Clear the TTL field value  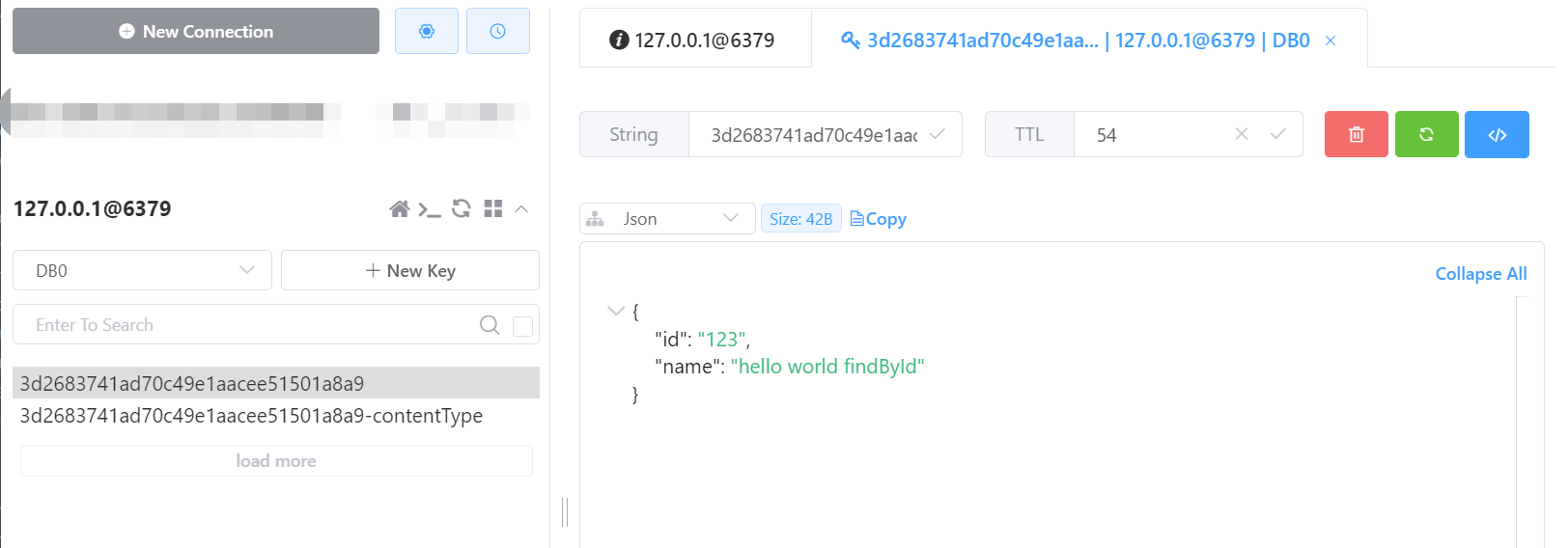[1242, 134]
